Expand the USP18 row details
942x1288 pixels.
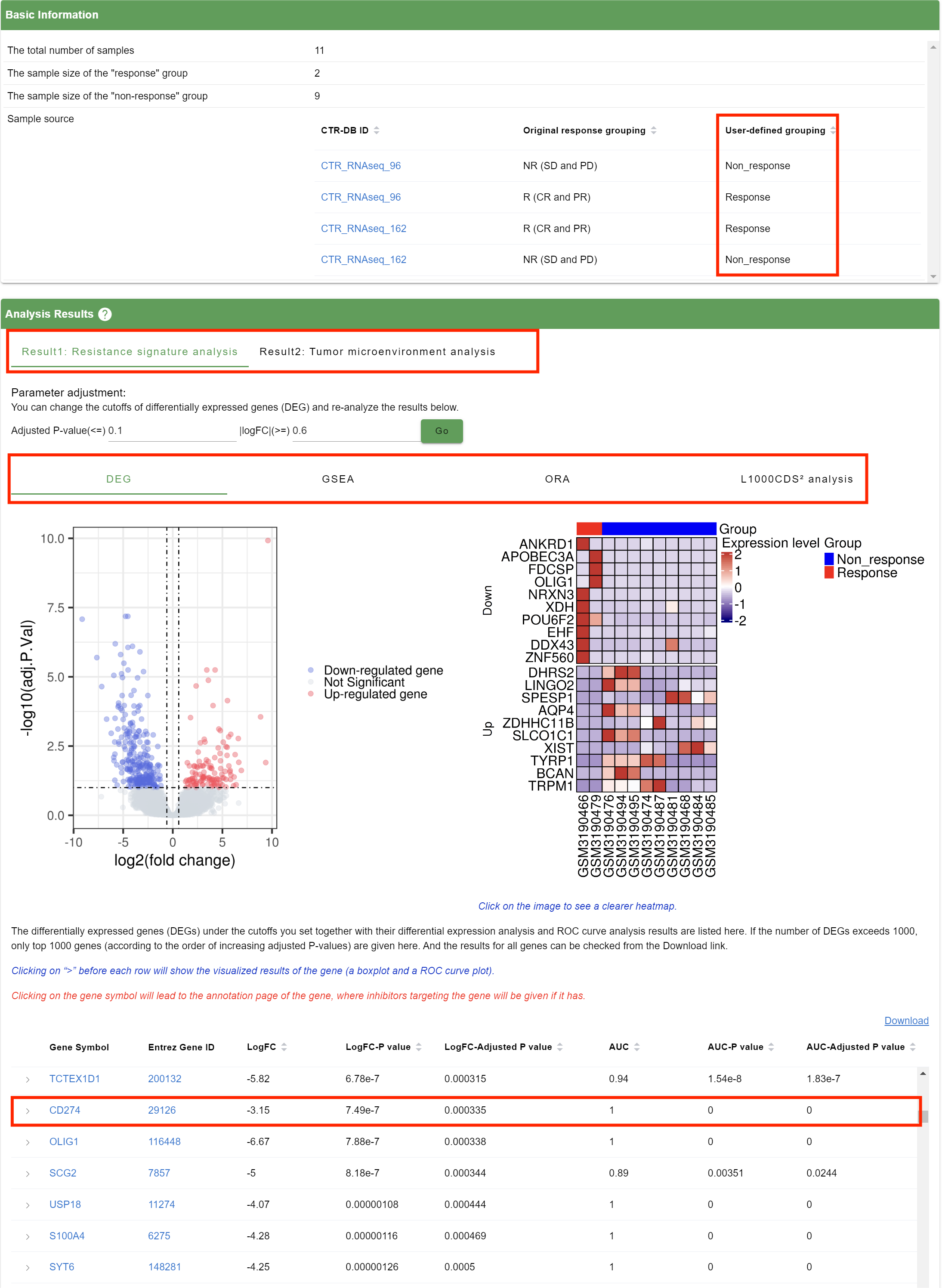[x=28, y=1205]
